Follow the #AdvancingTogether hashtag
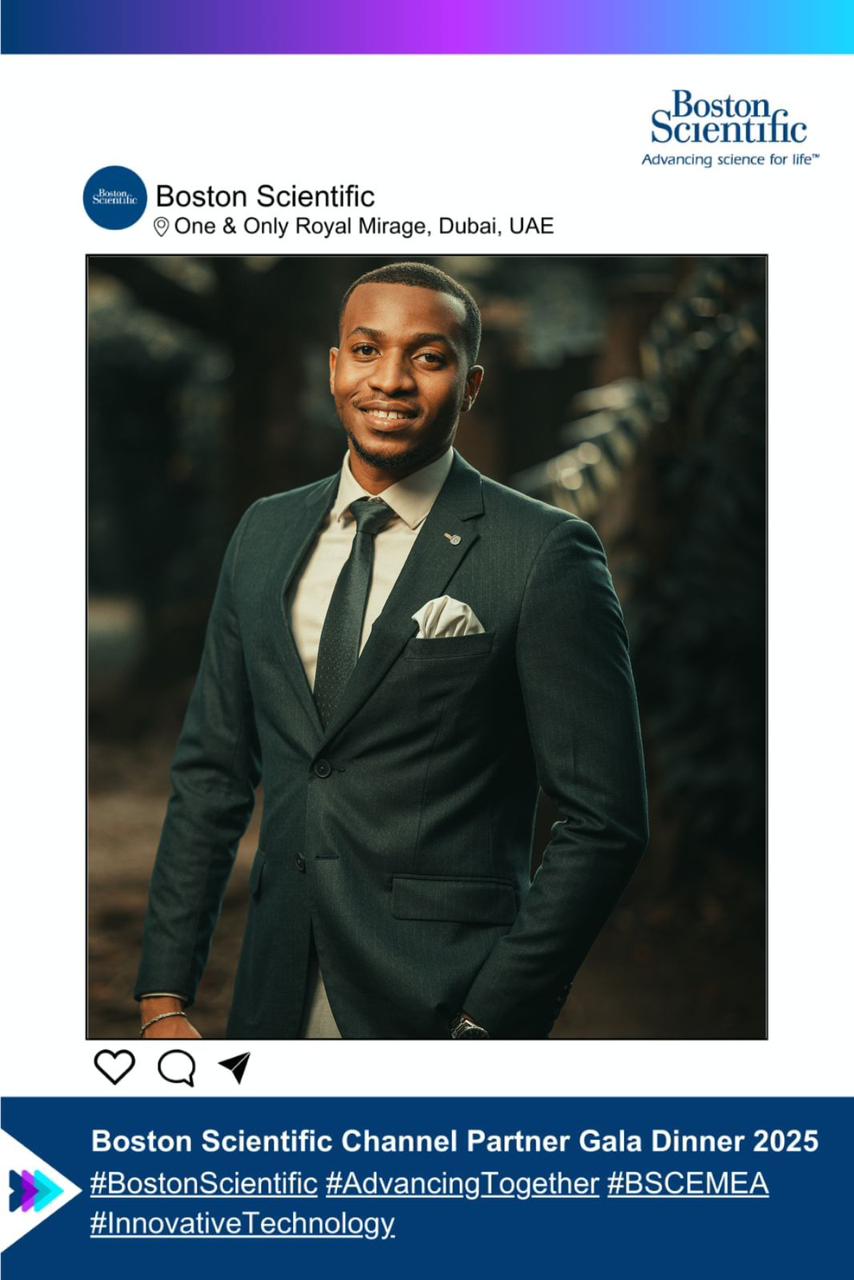Screen dimensions: 854x1280 click(462, 1184)
